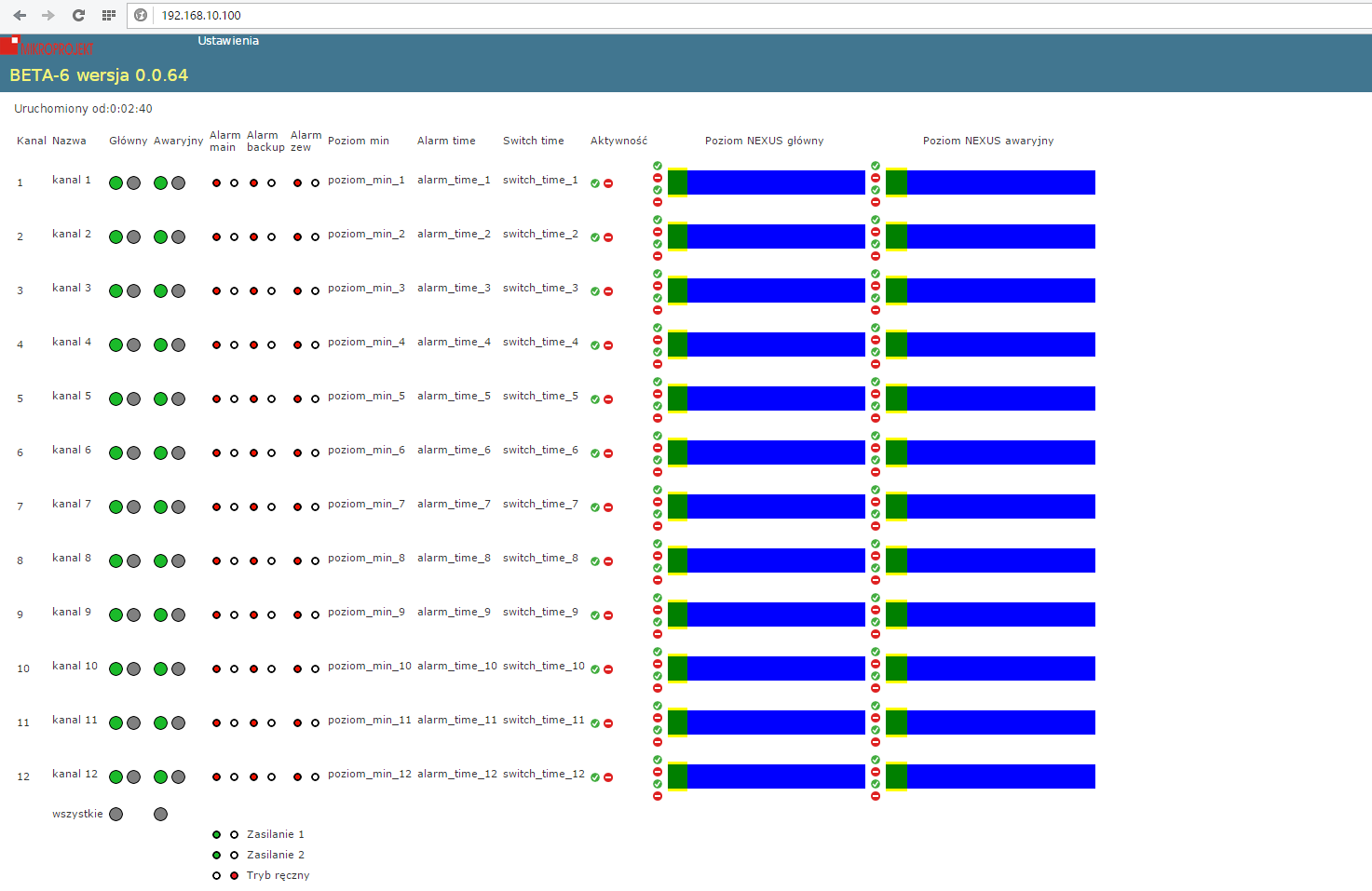Open the Ustawienia menu
This screenshot has width=1372, height=891.
click(228, 41)
